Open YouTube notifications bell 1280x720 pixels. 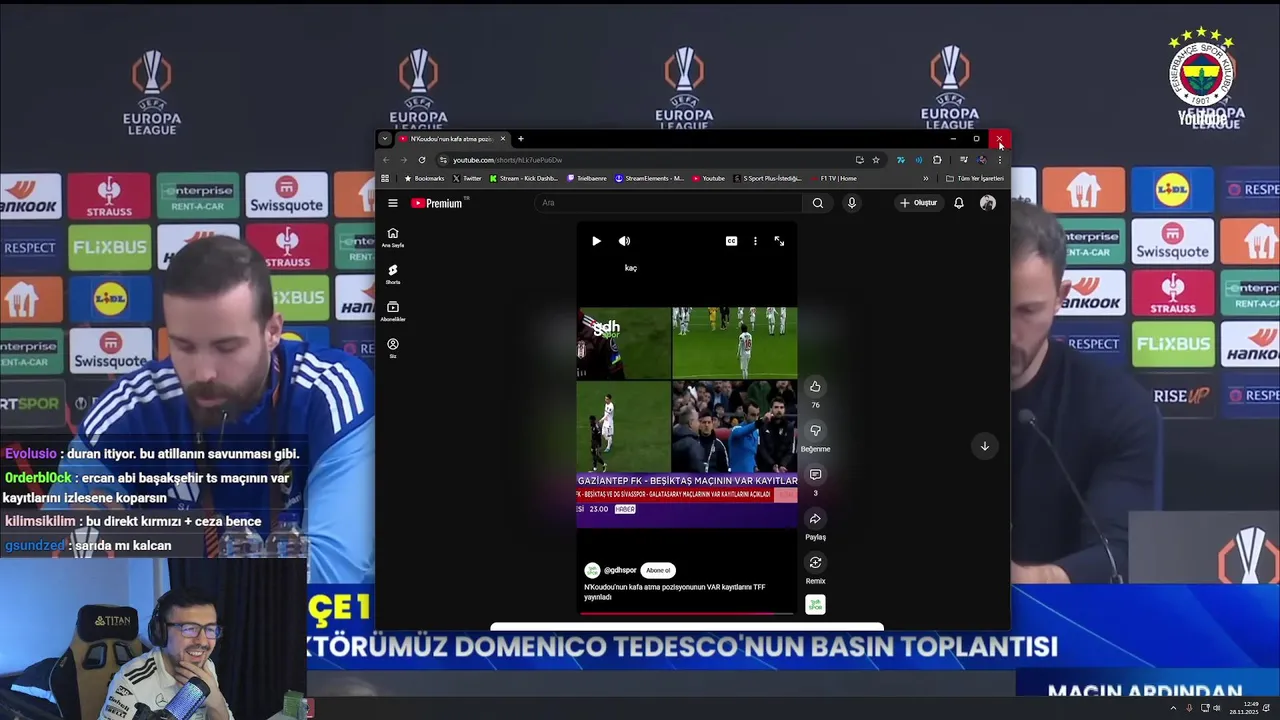coord(959,203)
